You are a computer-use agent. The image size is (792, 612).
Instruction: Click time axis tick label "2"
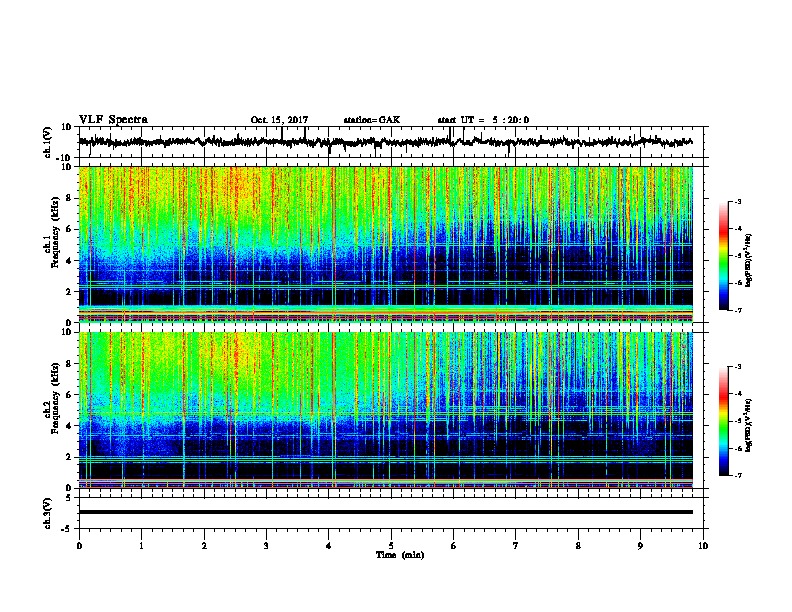click(x=204, y=546)
